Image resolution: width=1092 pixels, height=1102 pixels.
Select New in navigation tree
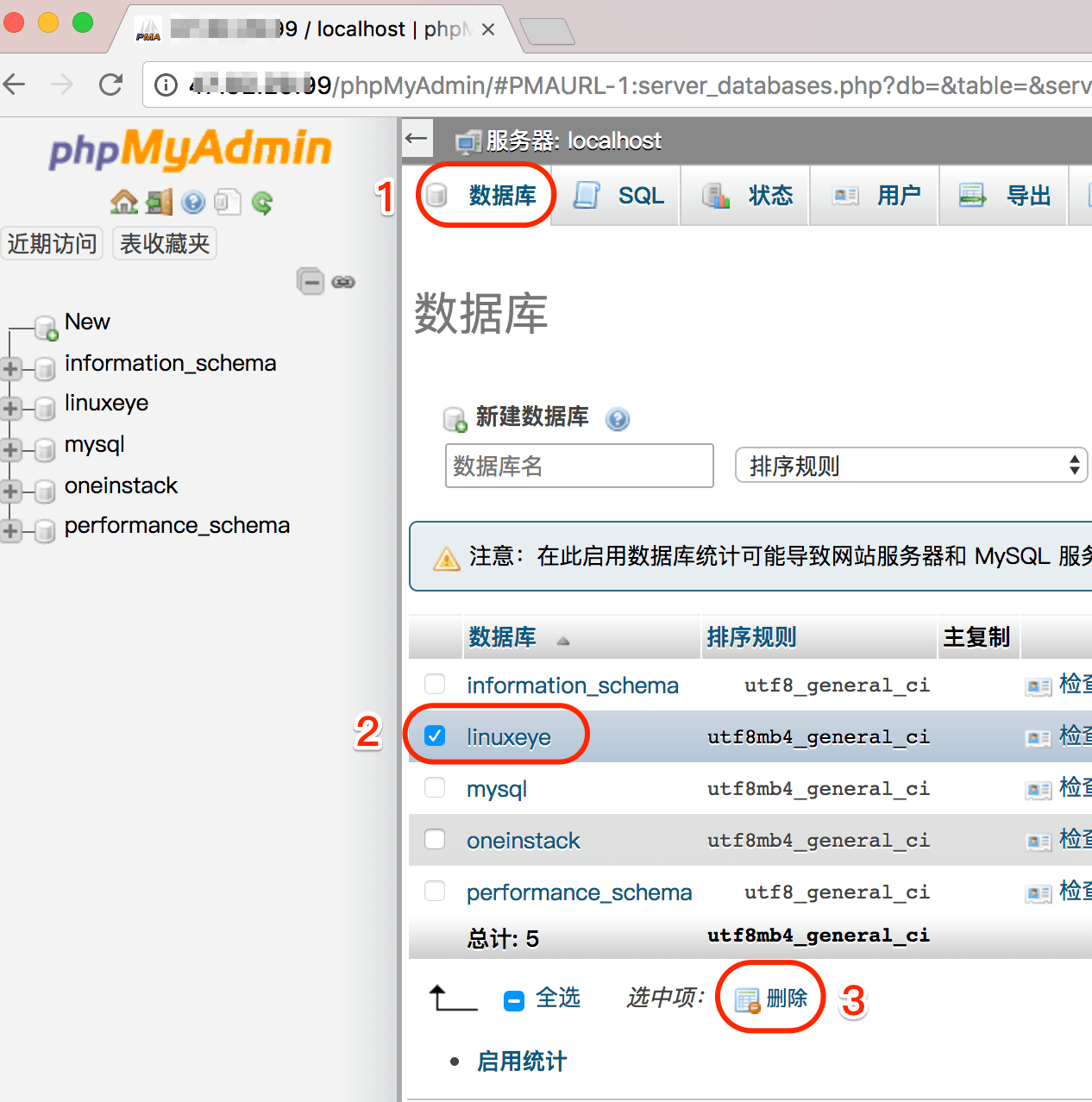87,322
